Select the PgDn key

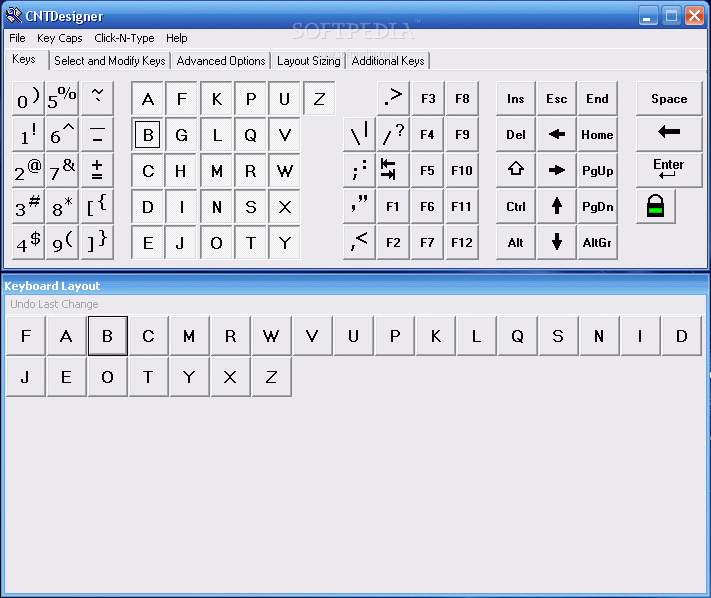(x=597, y=206)
